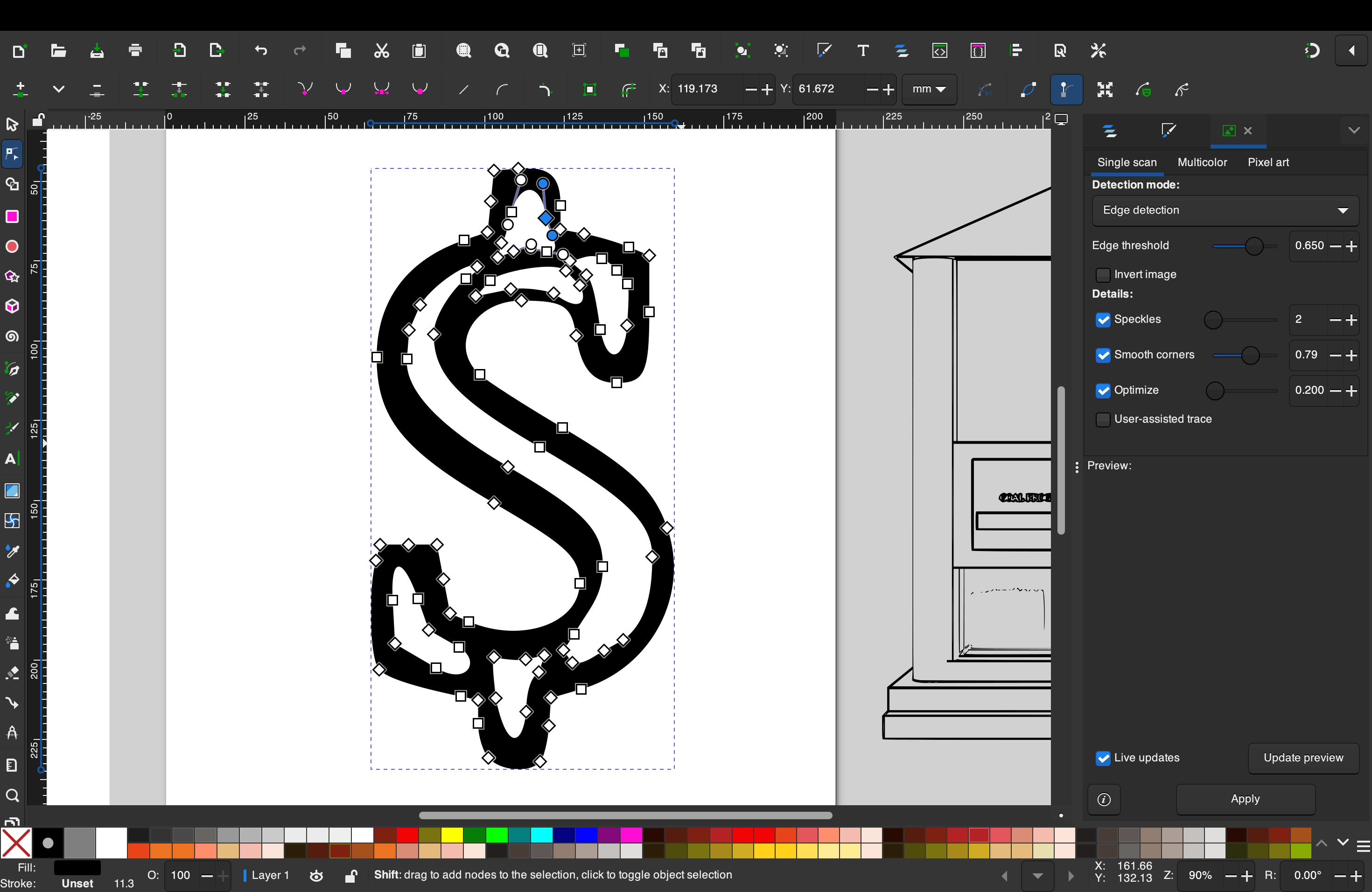Click the Apply button
Viewport: 1372px width, 892px height.
click(x=1245, y=799)
